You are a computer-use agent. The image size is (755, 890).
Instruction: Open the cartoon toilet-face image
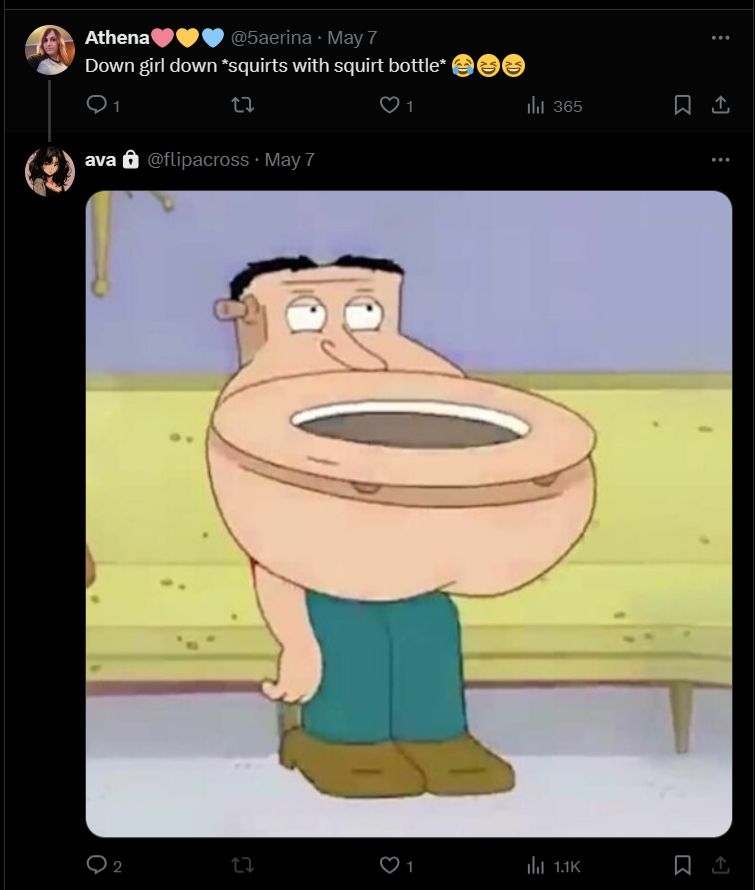(x=409, y=514)
